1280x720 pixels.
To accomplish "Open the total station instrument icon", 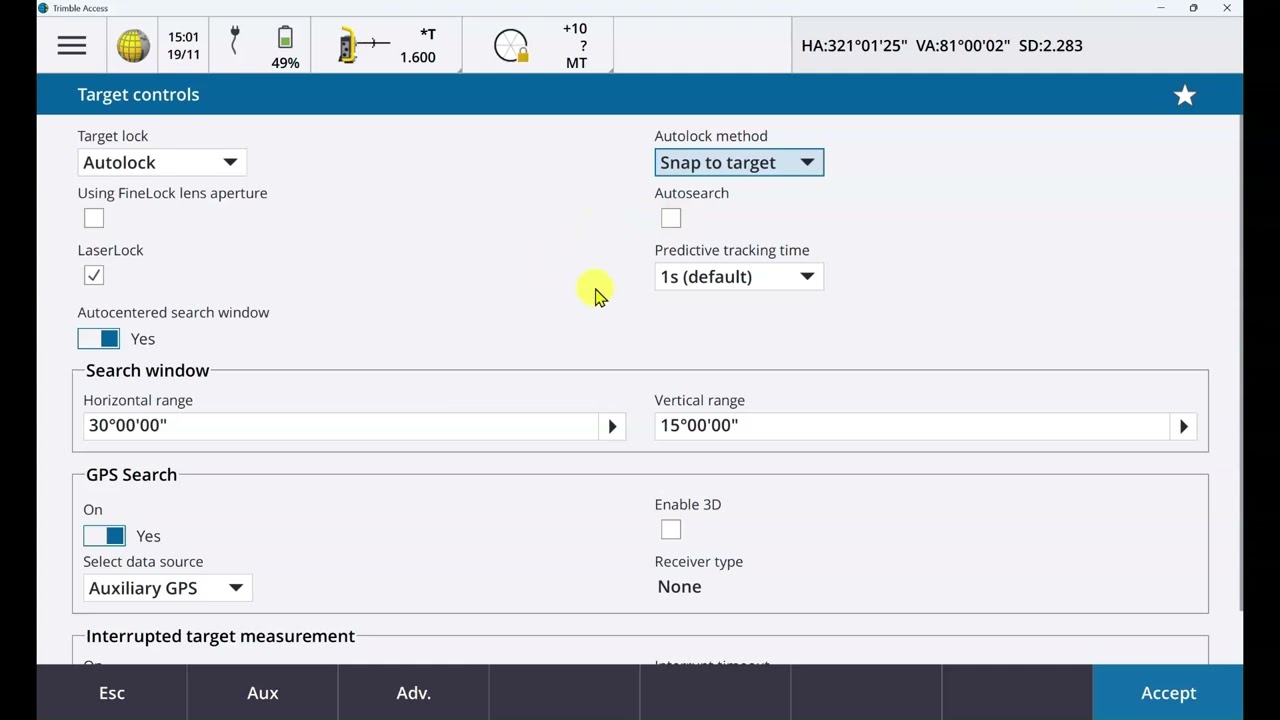I will click(361, 45).
